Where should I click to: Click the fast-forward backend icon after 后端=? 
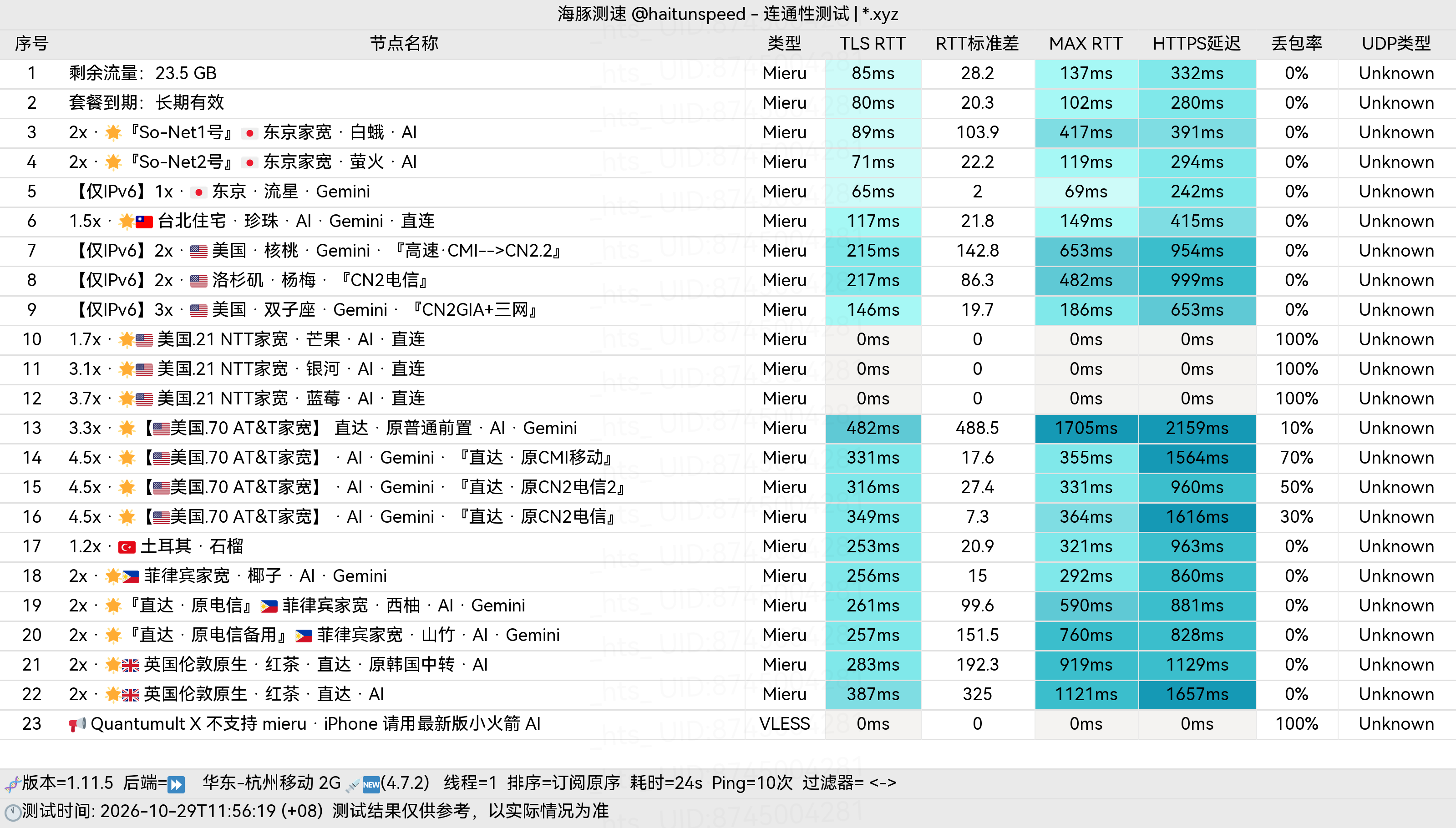click(177, 784)
